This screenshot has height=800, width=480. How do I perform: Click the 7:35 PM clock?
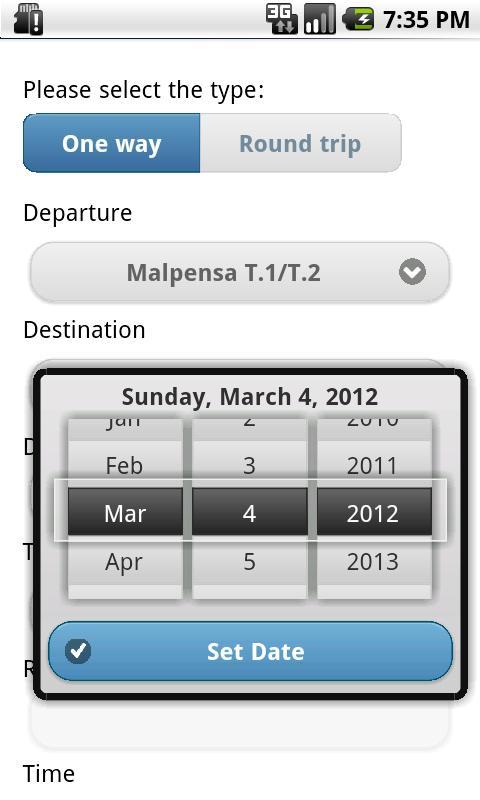(x=426, y=20)
